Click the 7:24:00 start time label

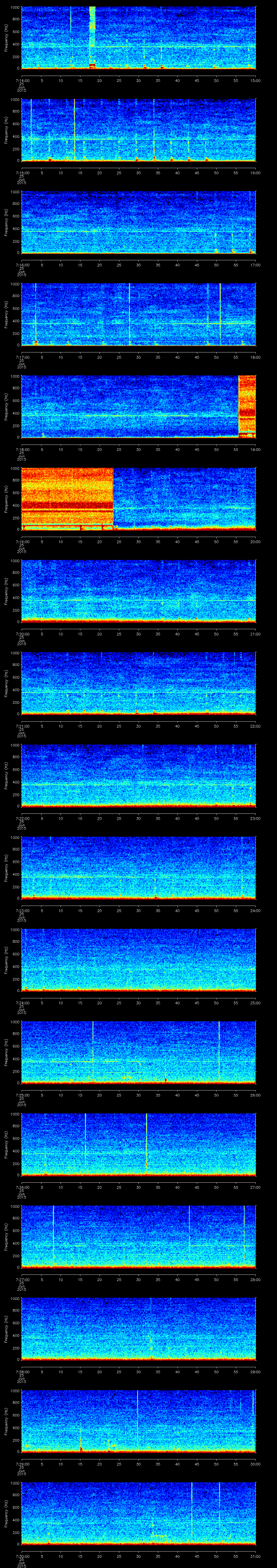click(21, 1003)
